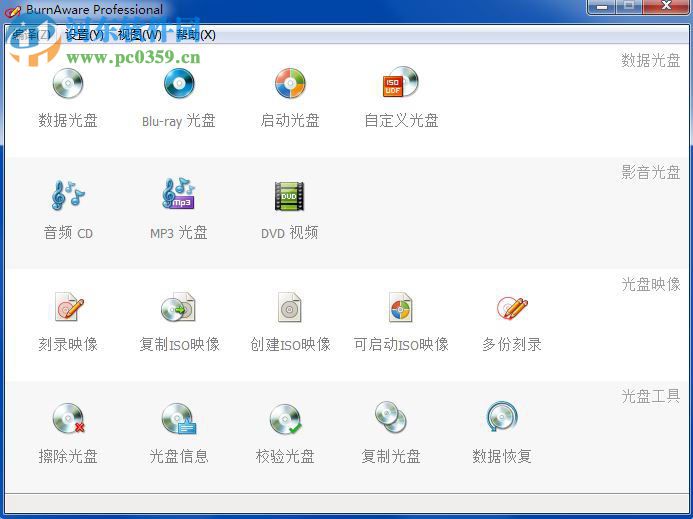Screen dimensions: 693x519
Task: Select the 复制ISO映像 copy icon
Action: pyautogui.click(x=178, y=307)
